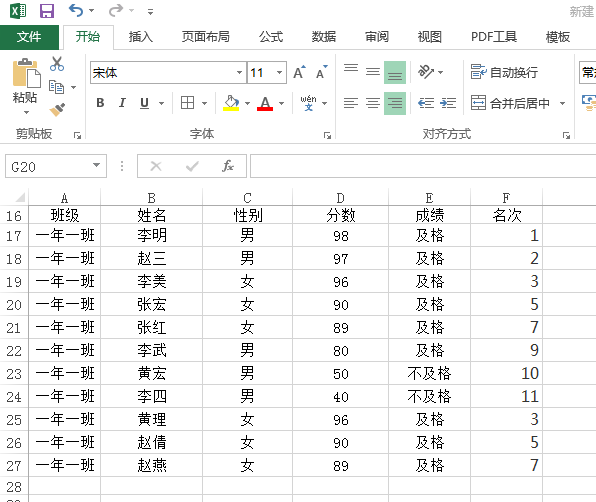Image resolution: width=596 pixels, height=502 pixels.
Task: Open the 对齐方式 group dialog launcher
Action: pos(566,136)
